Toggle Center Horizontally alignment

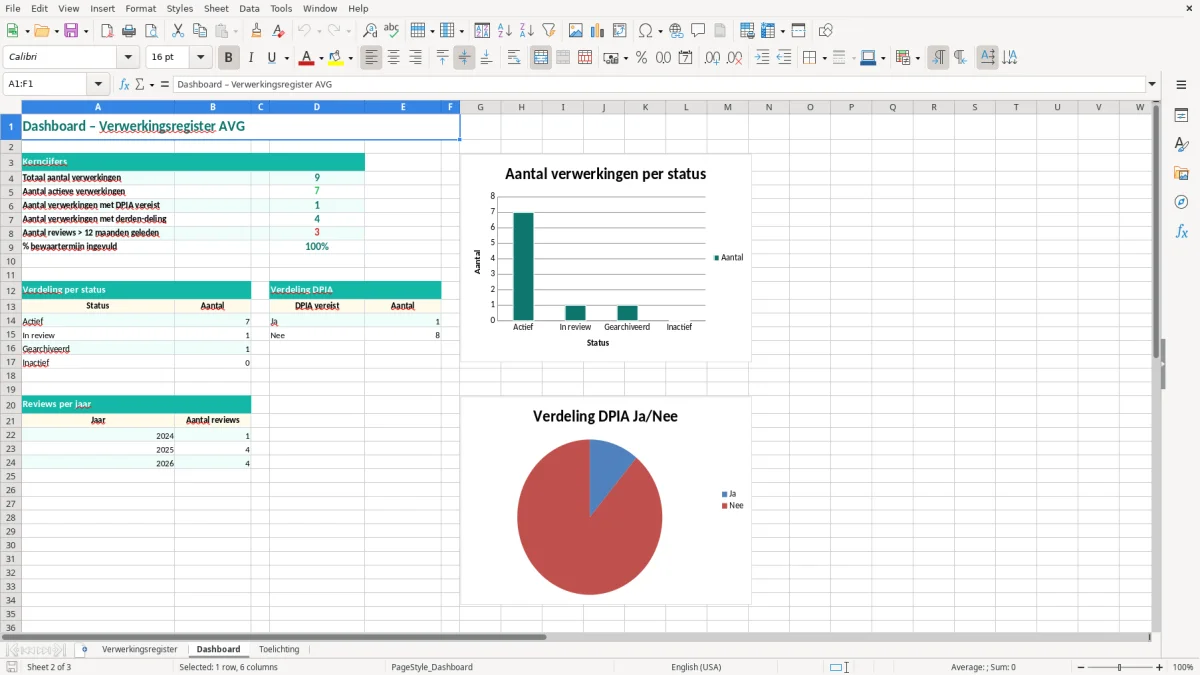tap(394, 58)
